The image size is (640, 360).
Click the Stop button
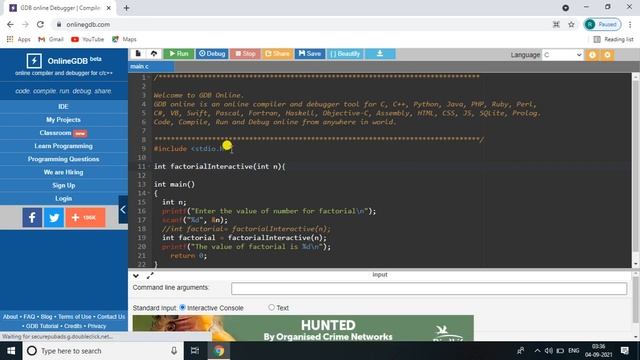245,54
